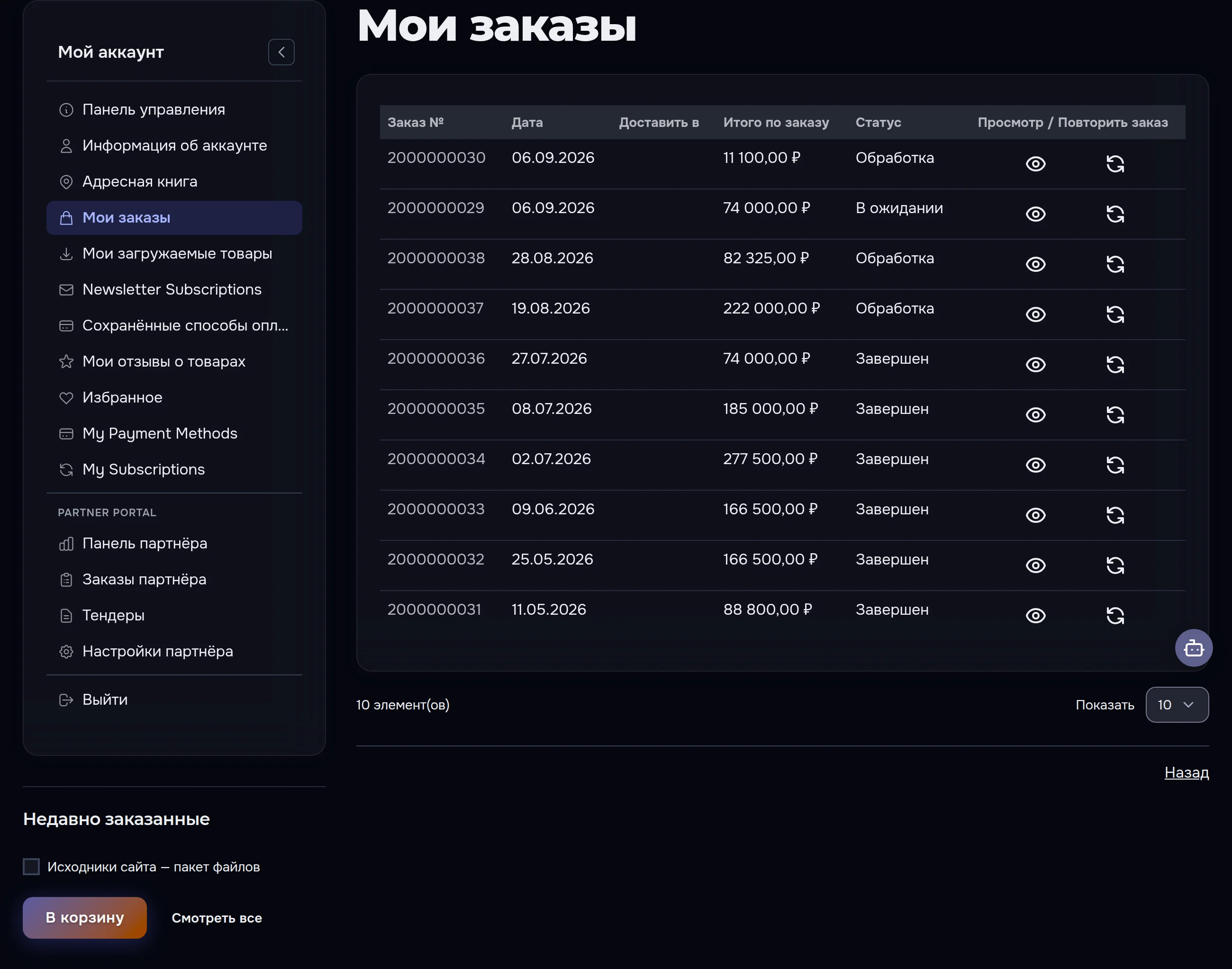
Task: Open 'My Subscriptions' page
Action: (174, 470)
